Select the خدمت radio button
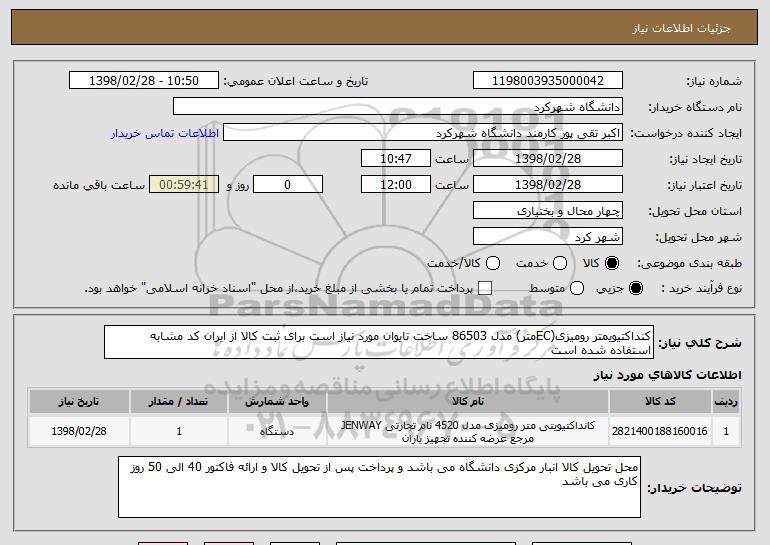This screenshot has height=545, width=770. coord(560,263)
